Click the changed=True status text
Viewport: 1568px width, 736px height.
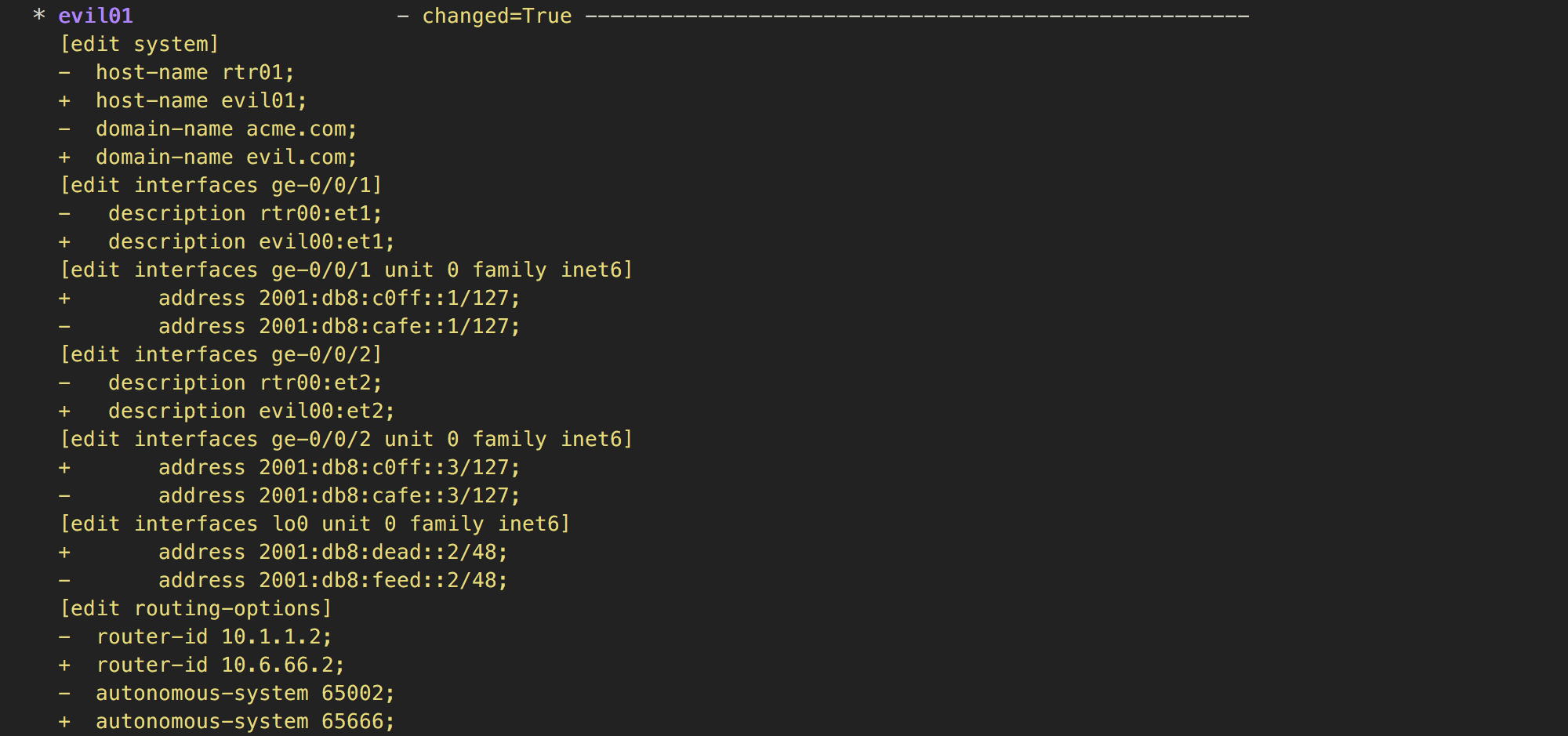coord(497,16)
